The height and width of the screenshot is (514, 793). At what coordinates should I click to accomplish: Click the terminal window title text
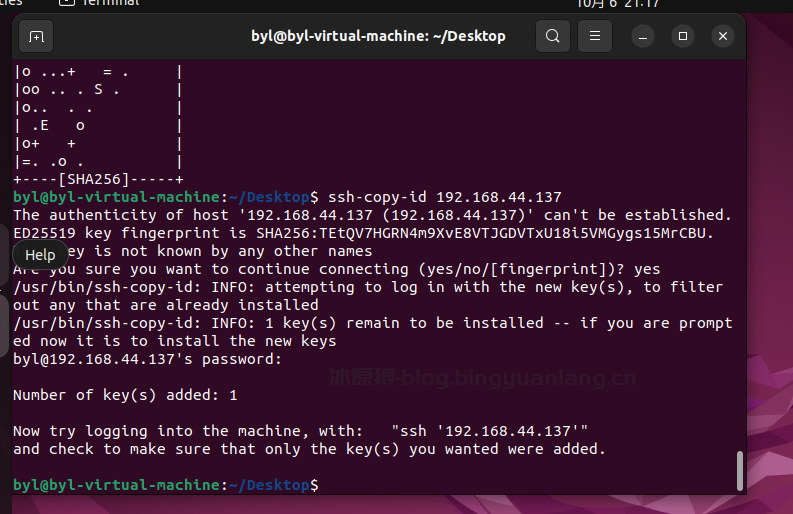pos(378,37)
